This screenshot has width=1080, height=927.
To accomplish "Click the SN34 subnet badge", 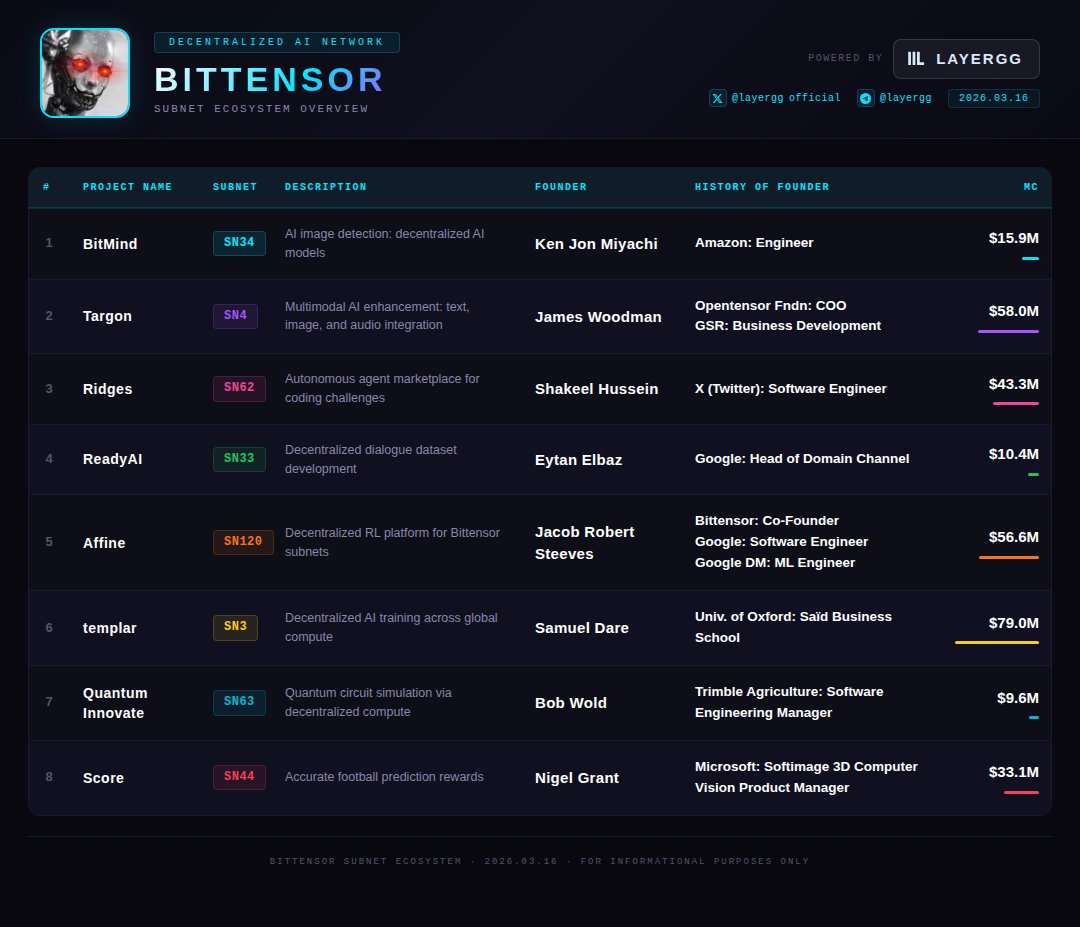I will click(x=239, y=242).
